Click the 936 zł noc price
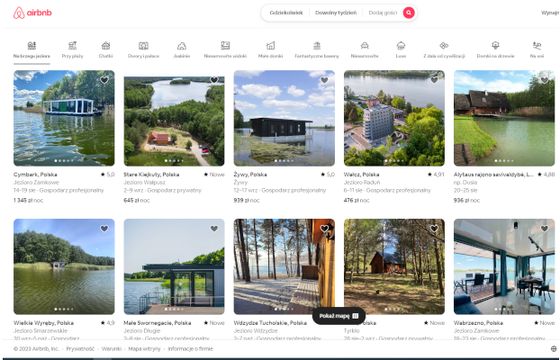This screenshot has height=360, width=560. pos(467,200)
